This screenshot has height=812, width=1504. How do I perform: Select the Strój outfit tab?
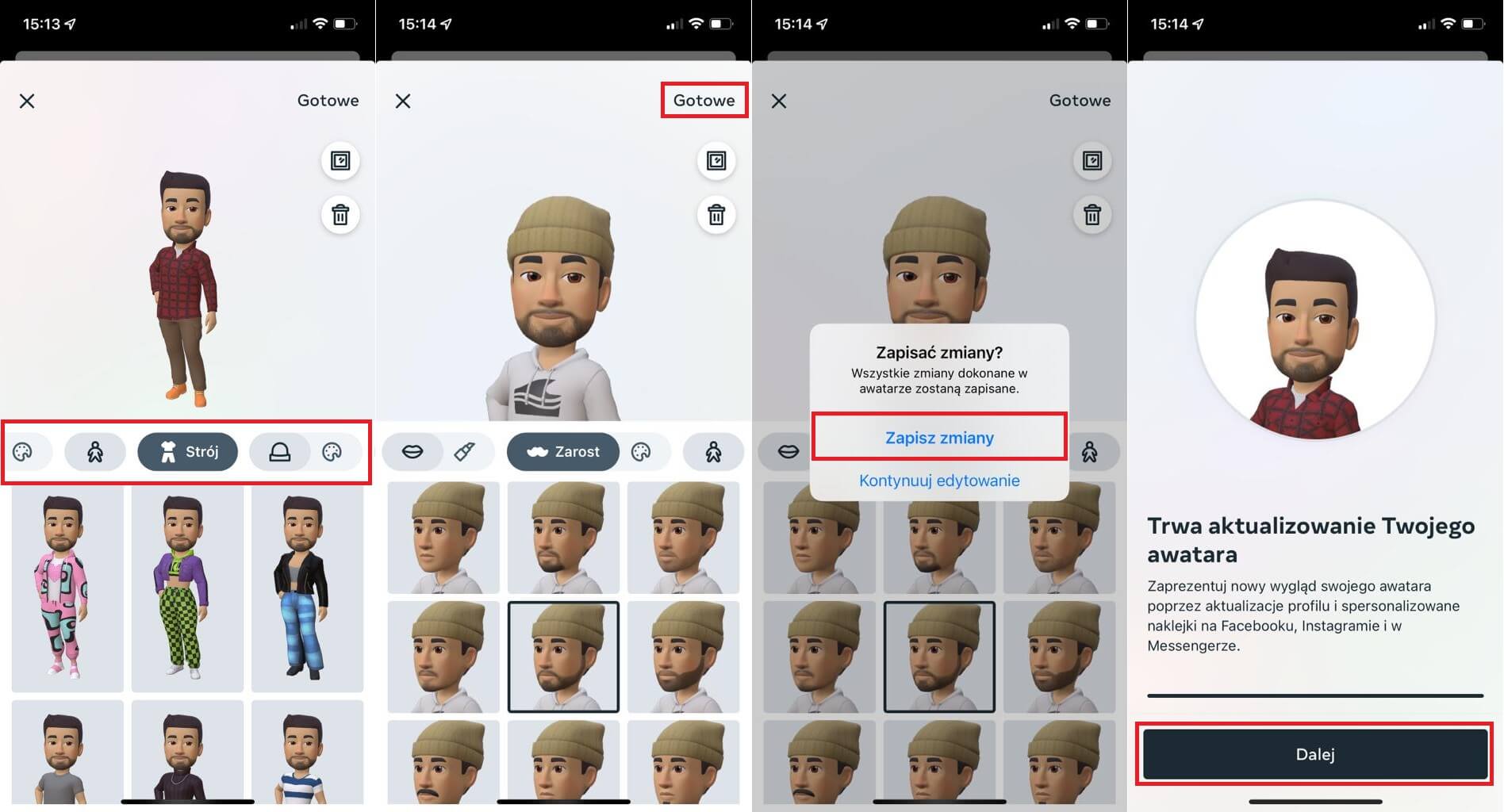pos(188,452)
